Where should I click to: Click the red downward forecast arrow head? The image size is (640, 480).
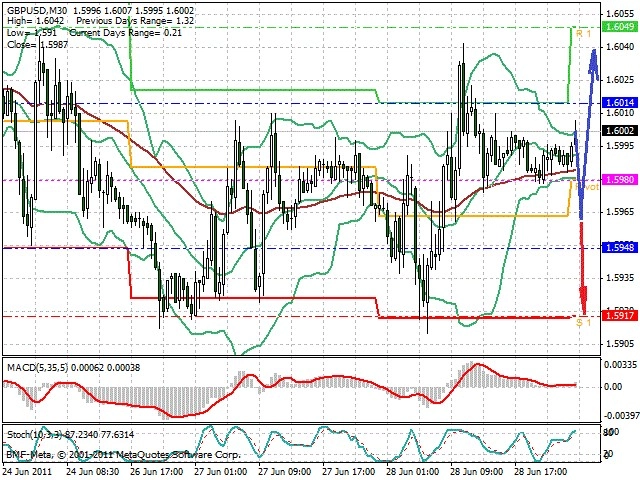point(584,300)
